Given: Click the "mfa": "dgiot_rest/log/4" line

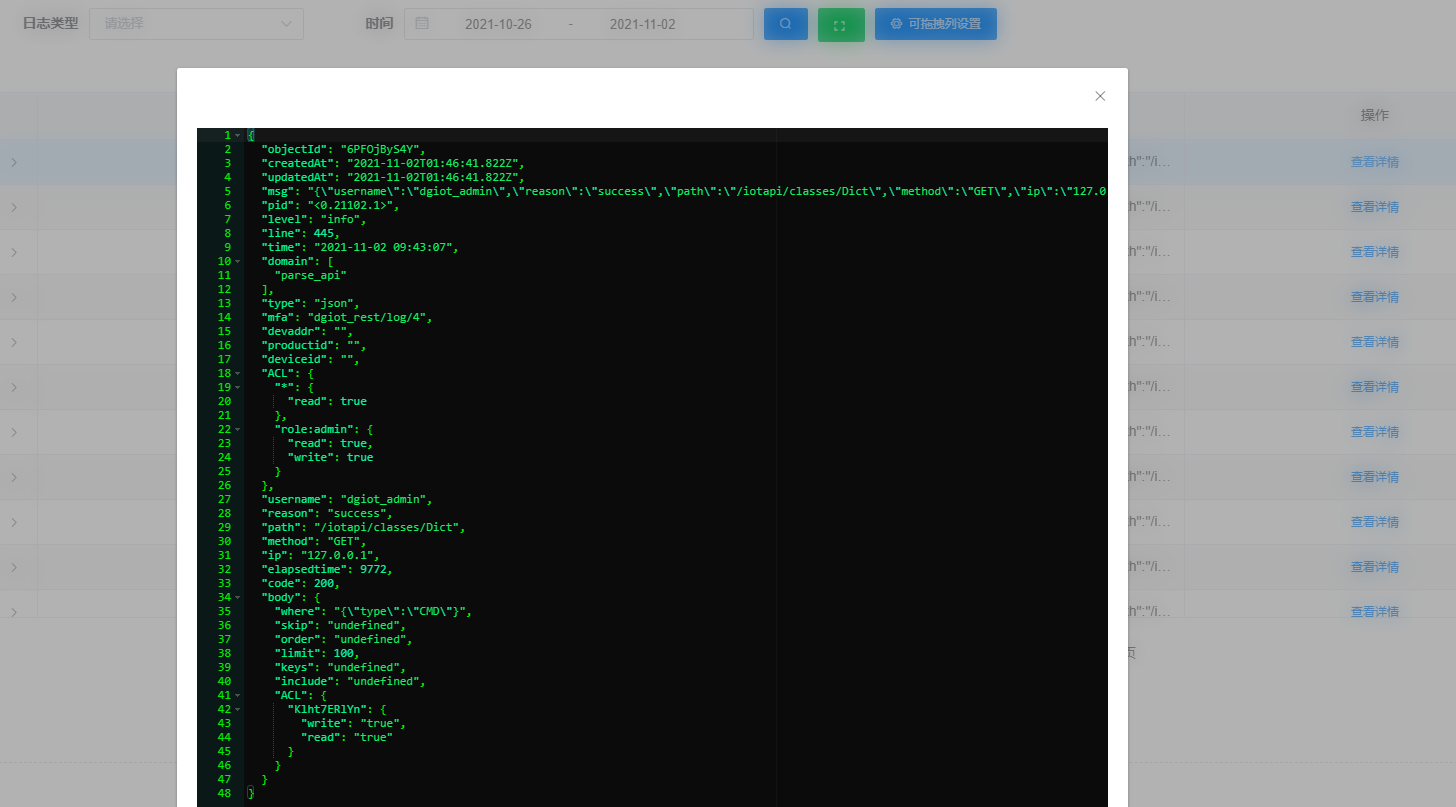Looking at the screenshot, I should pos(347,317).
